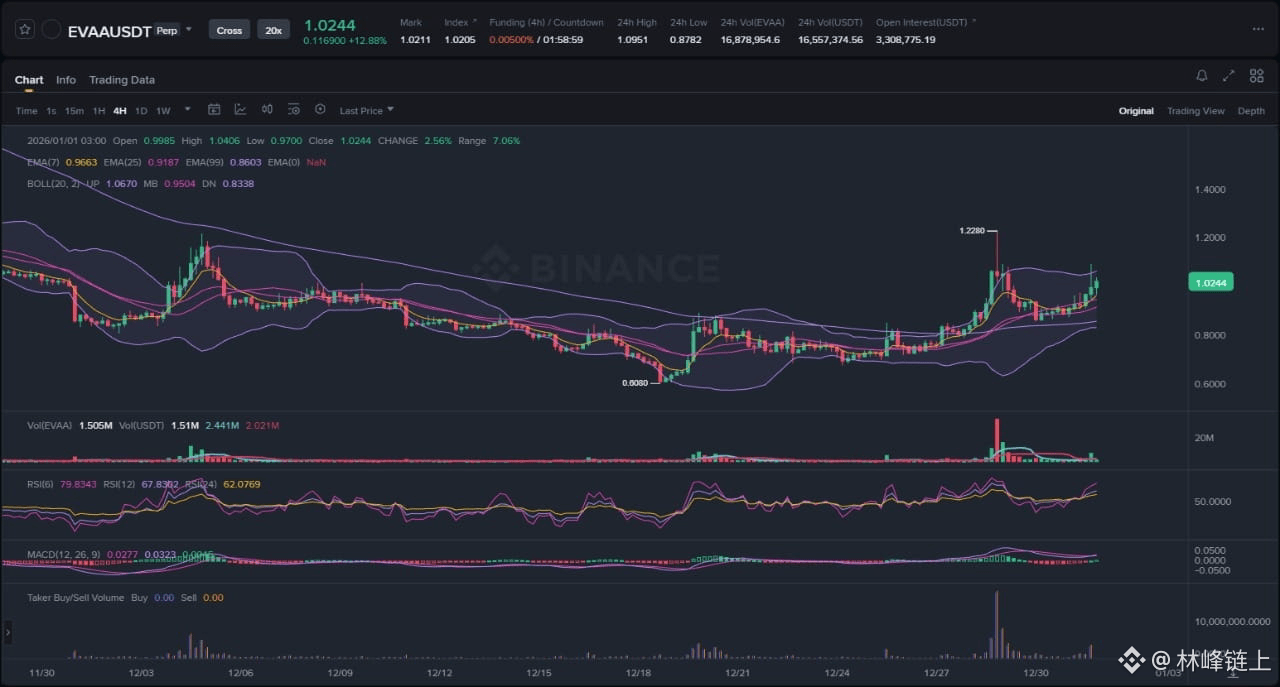Viewport: 1280px width, 687px height.
Task: Switch to the Trading View chart
Action: tap(1196, 111)
